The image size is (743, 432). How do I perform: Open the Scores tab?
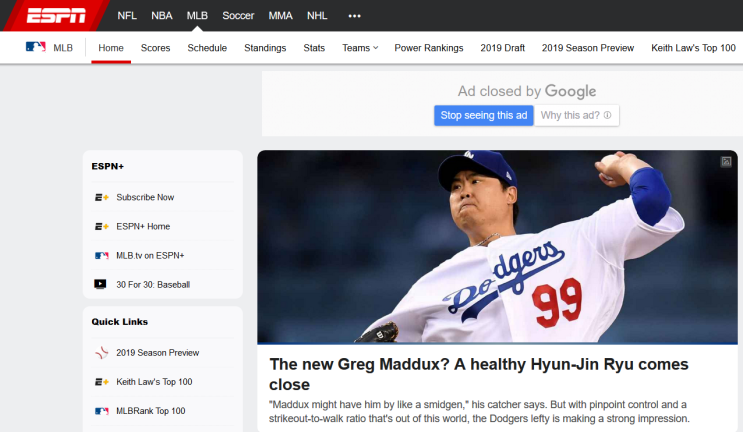155,48
